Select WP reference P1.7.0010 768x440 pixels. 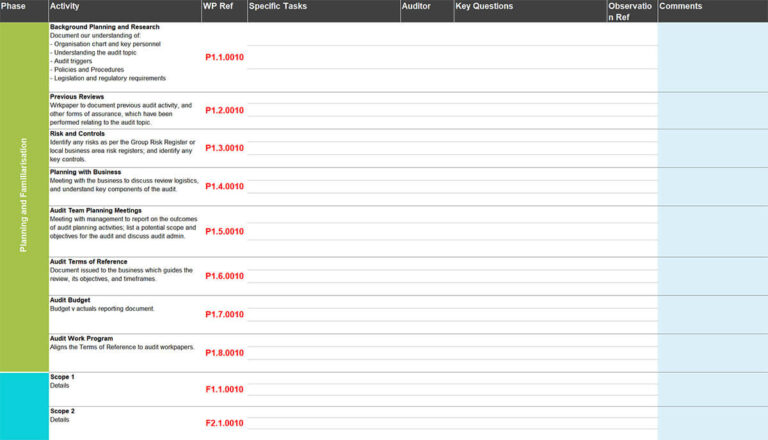[224, 314]
